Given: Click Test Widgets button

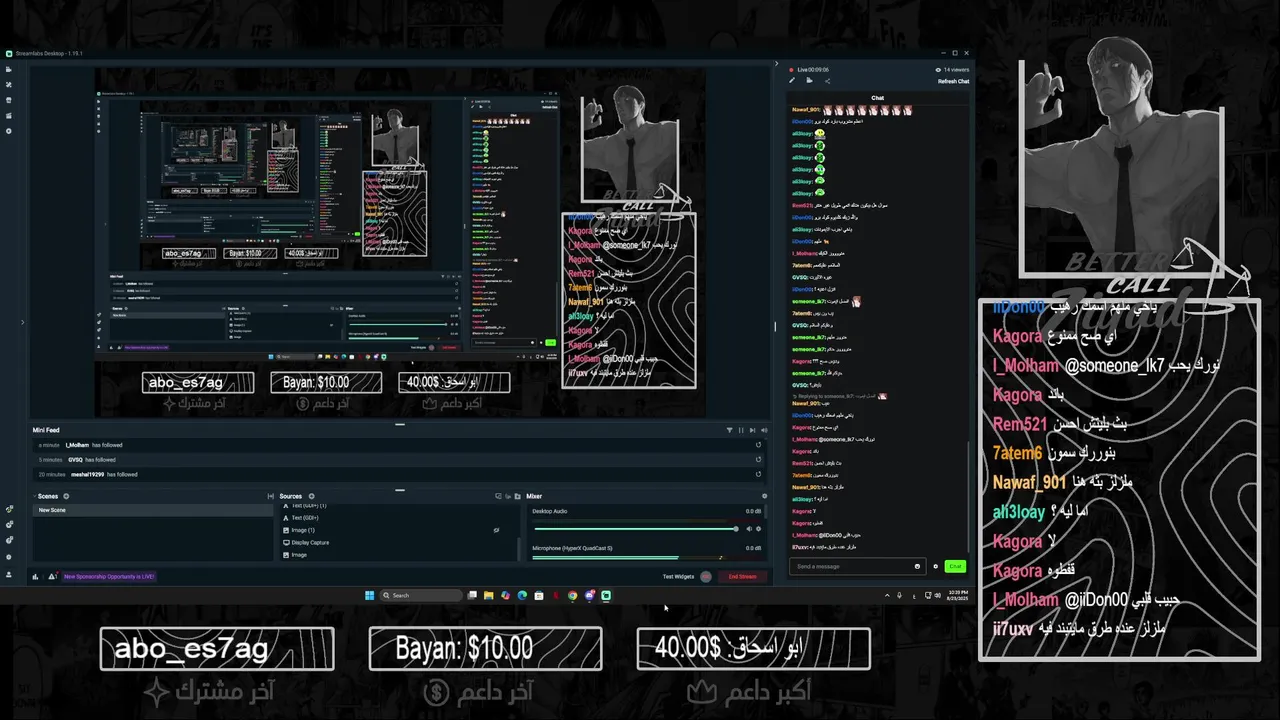Looking at the screenshot, I should (x=678, y=576).
